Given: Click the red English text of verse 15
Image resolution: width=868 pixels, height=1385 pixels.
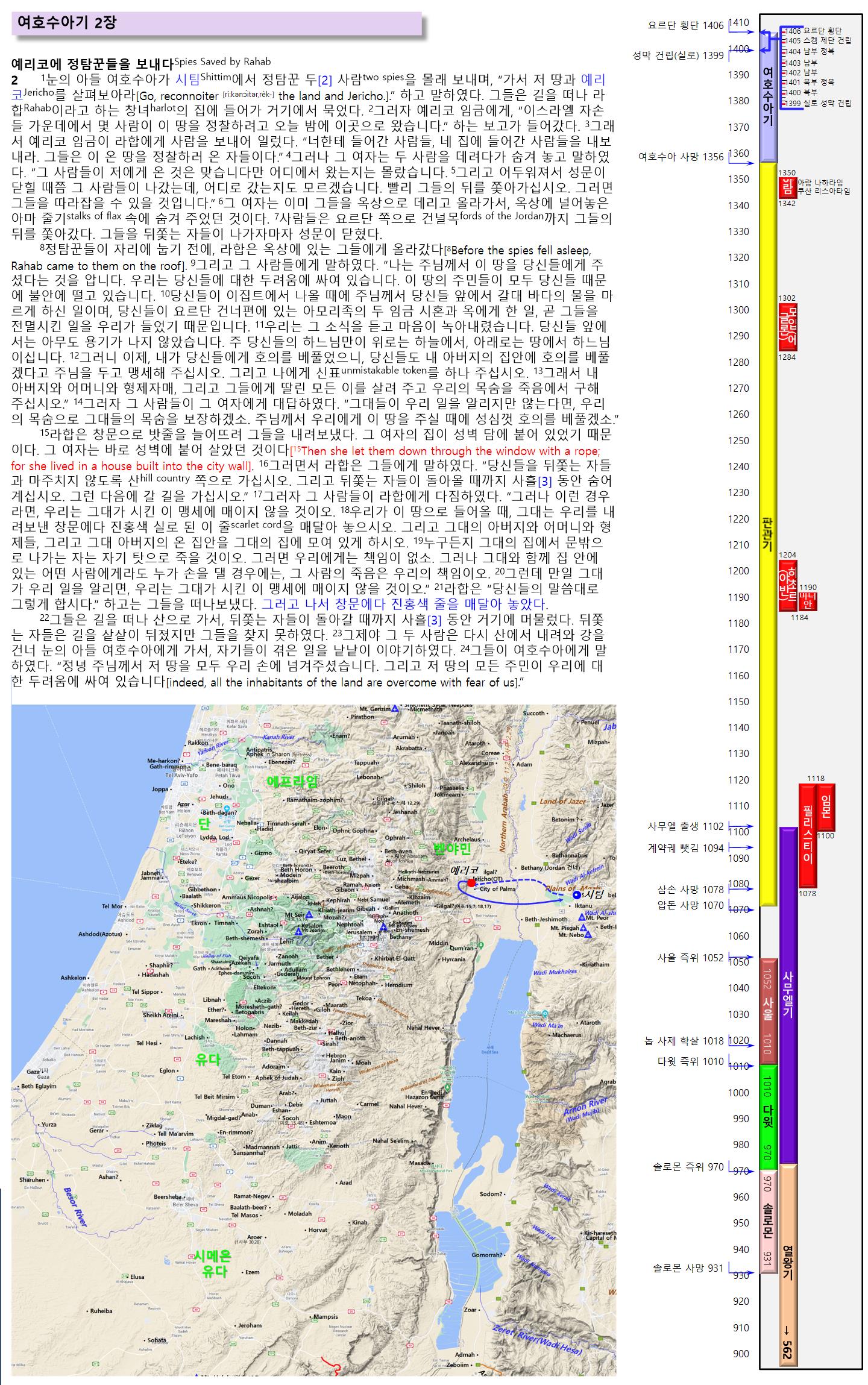Looking at the screenshot, I should tap(306, 459).
